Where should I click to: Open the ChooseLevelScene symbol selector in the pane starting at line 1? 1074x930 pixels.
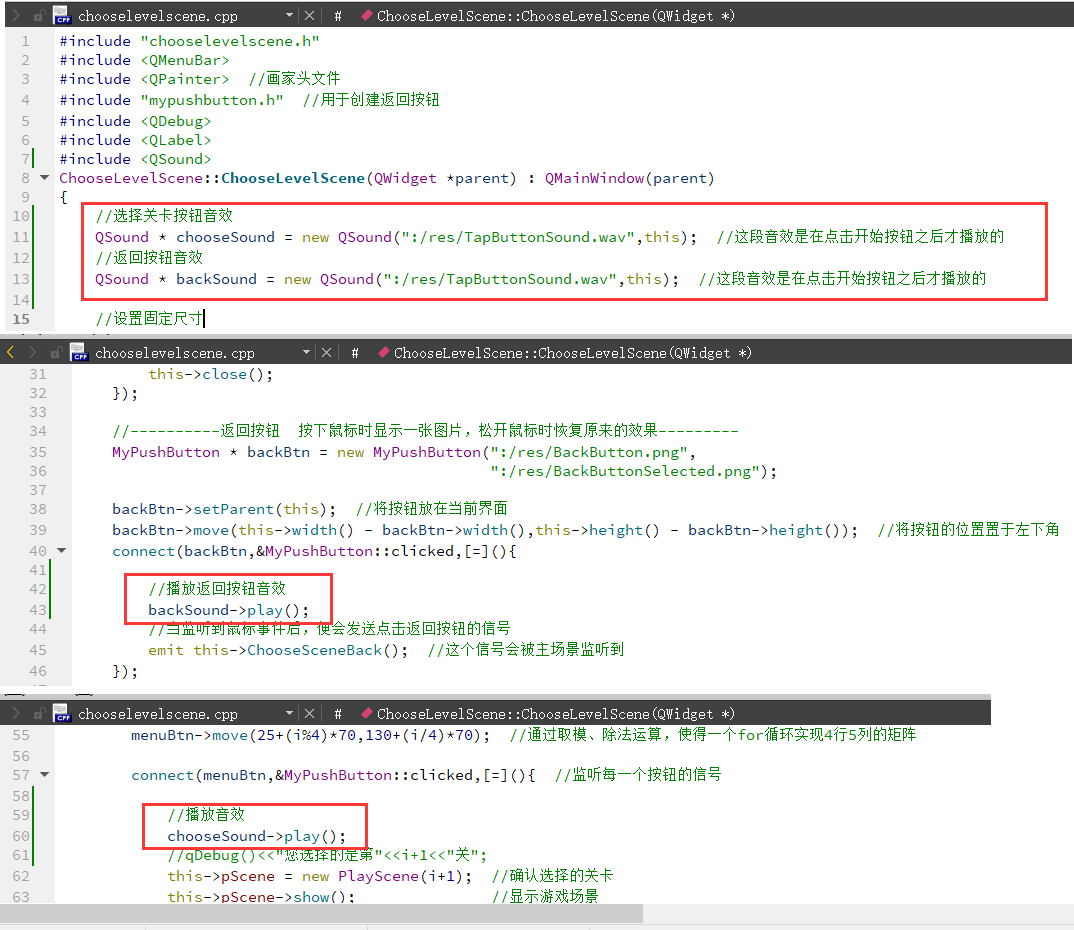[x=555, y=16]
